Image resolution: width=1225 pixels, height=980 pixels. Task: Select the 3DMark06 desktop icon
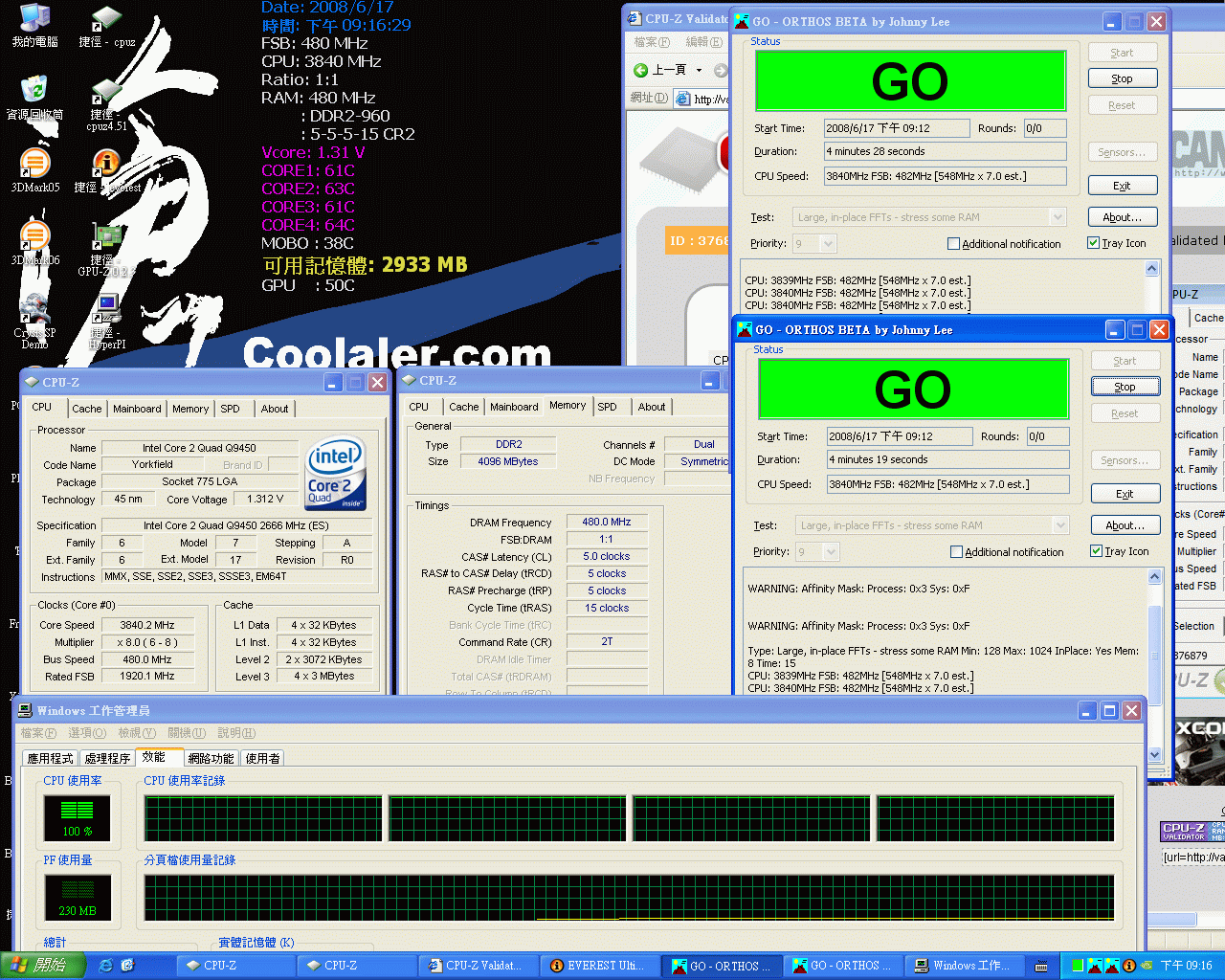pyautogui.click(x=34, y=243)
